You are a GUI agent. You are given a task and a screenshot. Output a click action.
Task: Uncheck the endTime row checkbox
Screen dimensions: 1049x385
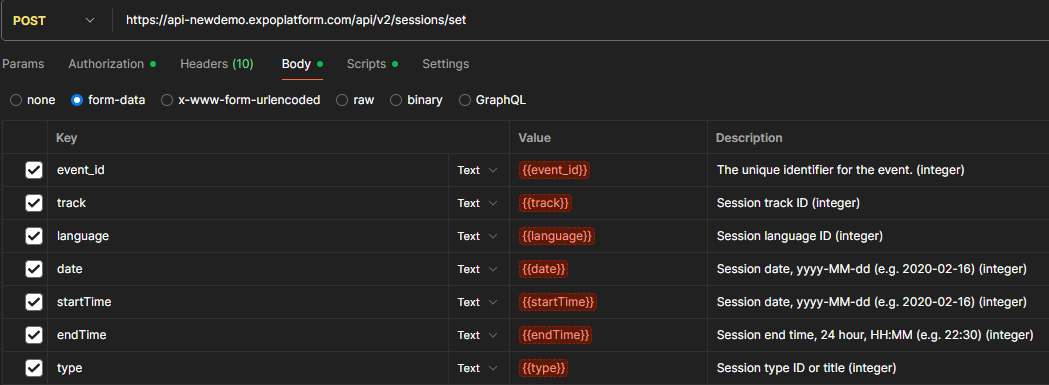(33, 335)
